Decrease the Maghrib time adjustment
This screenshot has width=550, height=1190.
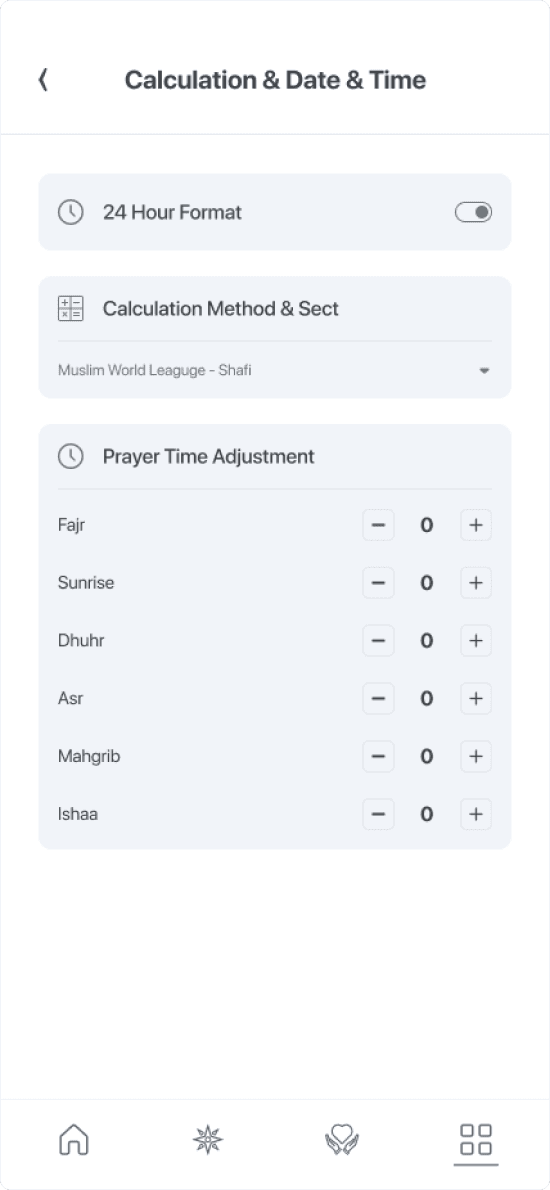(x=378, y=756)
